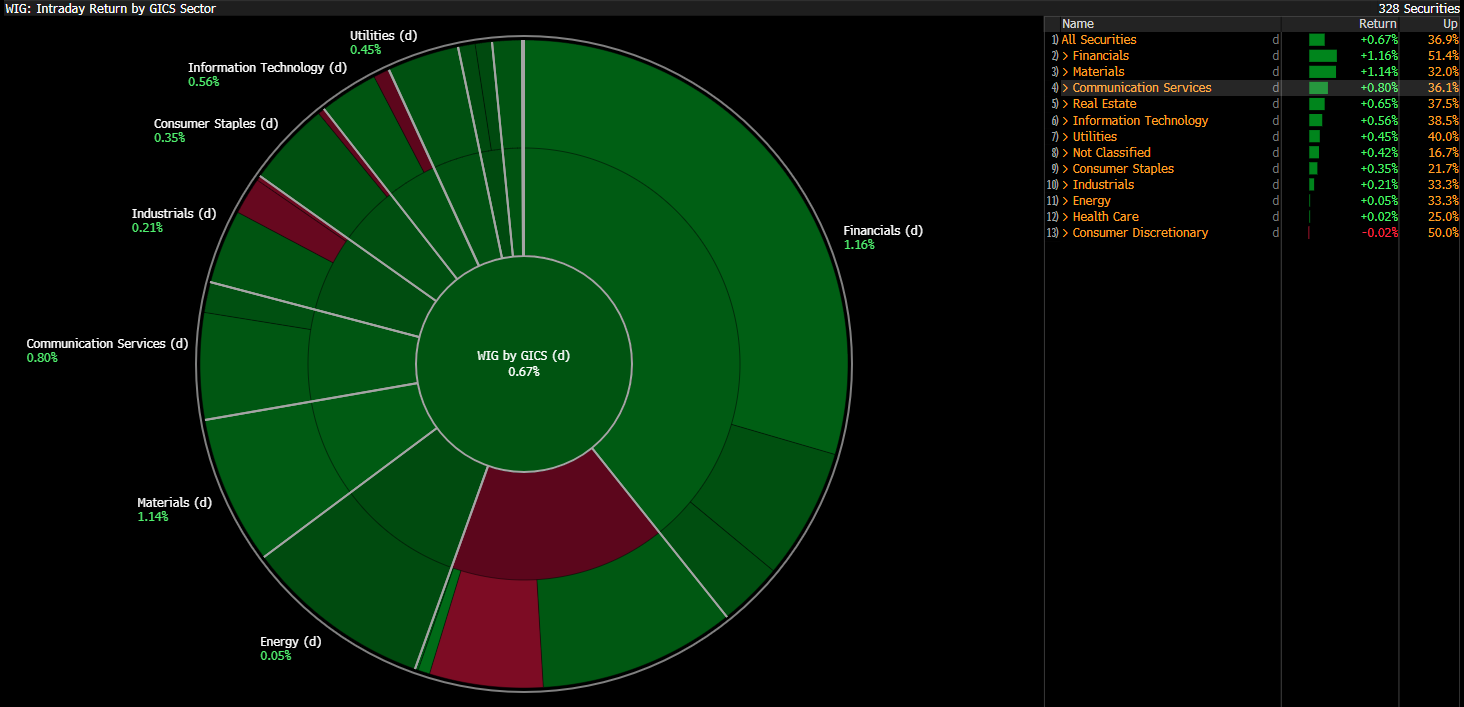Image resolution: width=1464 pixels, height=707 pixels.
Task: Expand the Health Care row chevron
Action: [1066, 217]
